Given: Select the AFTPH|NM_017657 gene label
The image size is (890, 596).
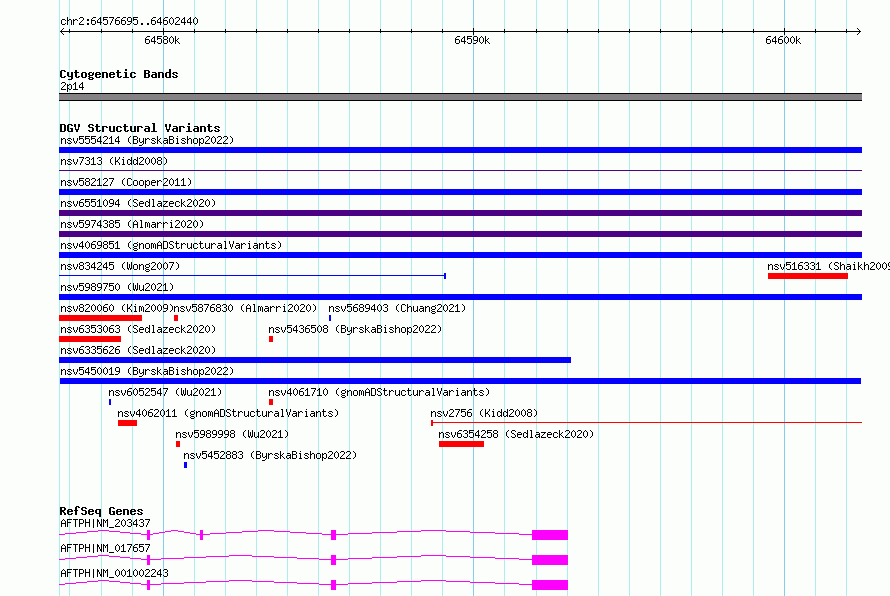Looking at the screenshot, I should pos(105,548).
